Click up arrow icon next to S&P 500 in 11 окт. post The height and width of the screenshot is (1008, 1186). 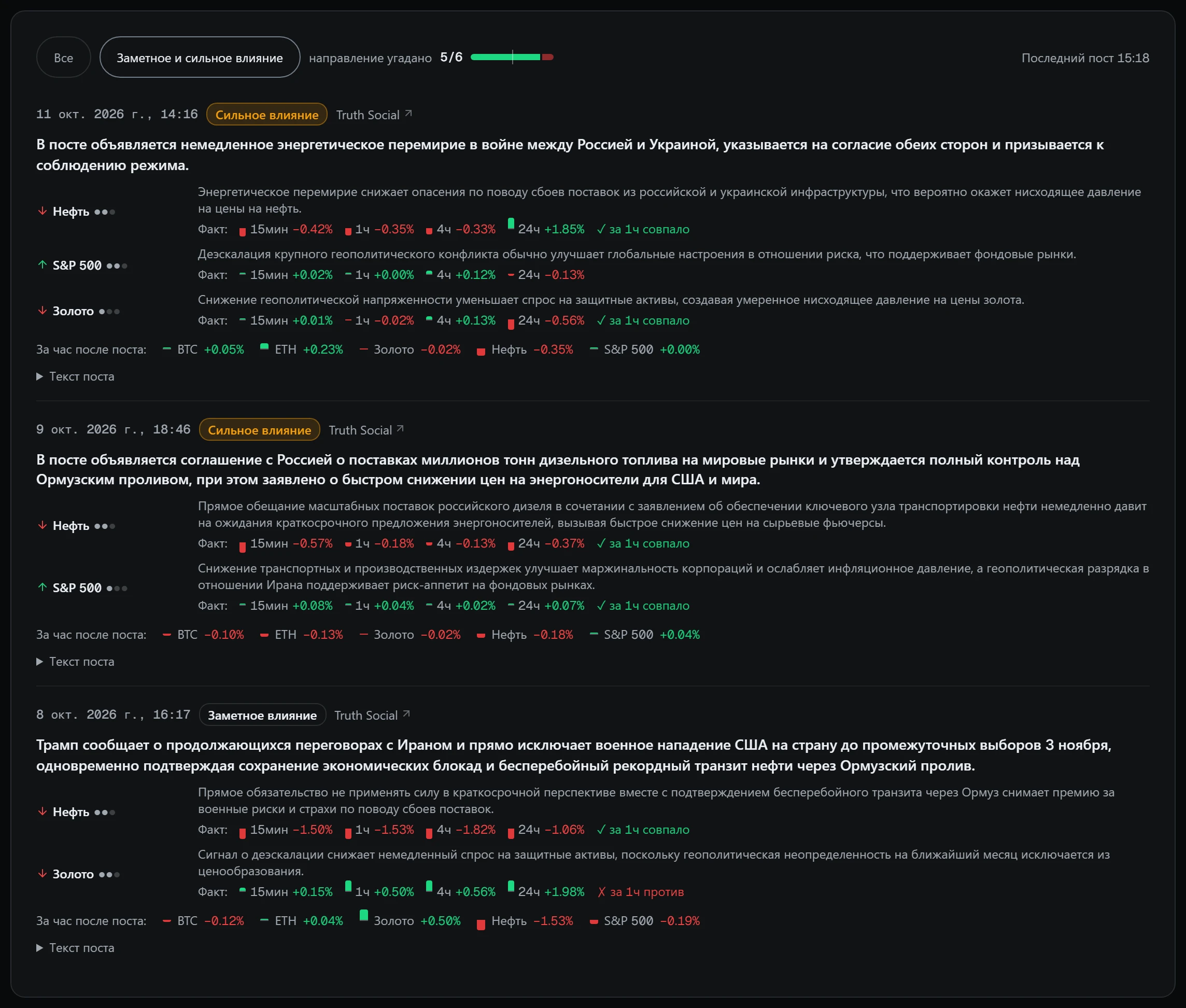coord(43,265)
